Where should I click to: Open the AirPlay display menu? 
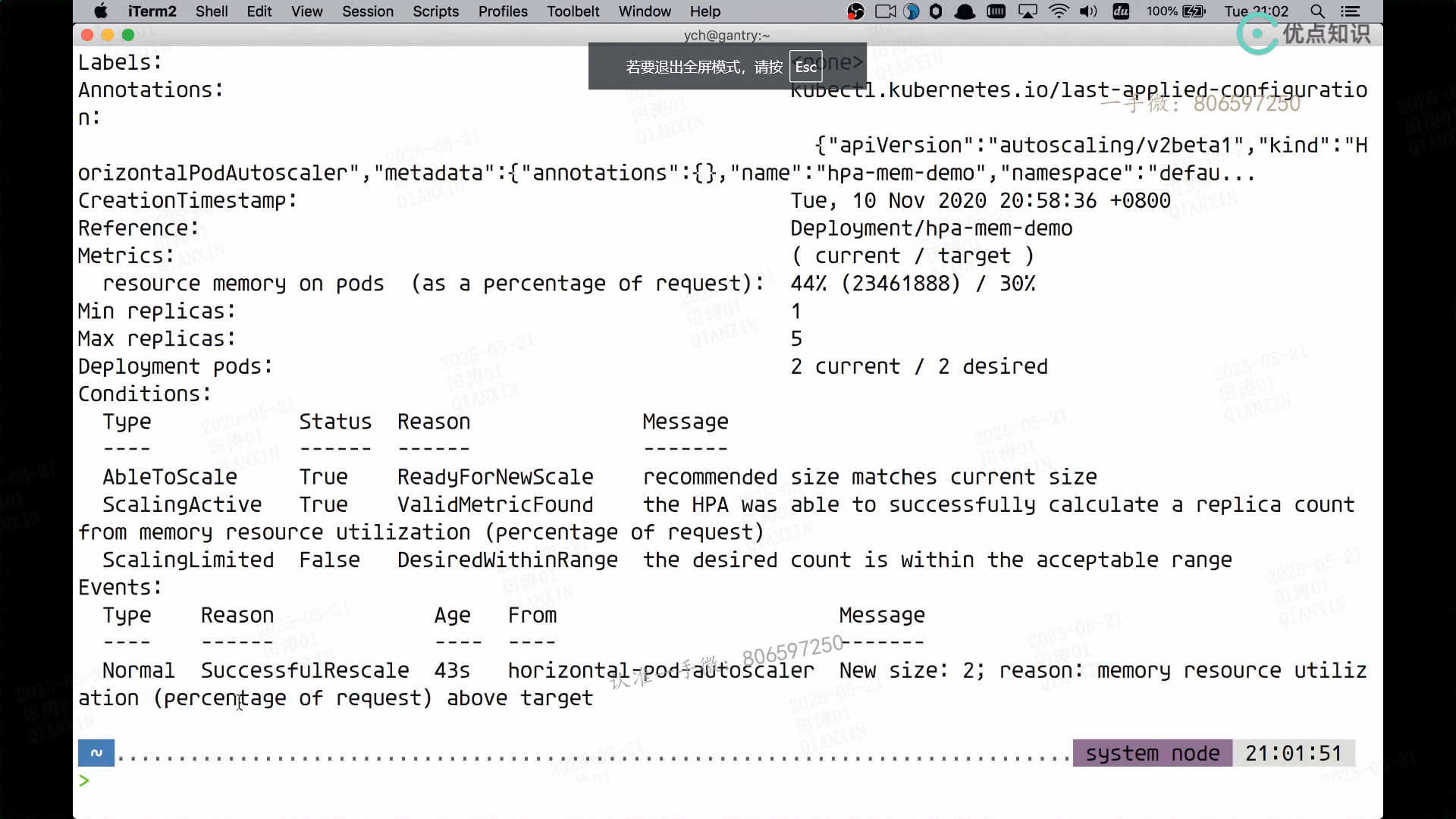(x=1028, y=11)
